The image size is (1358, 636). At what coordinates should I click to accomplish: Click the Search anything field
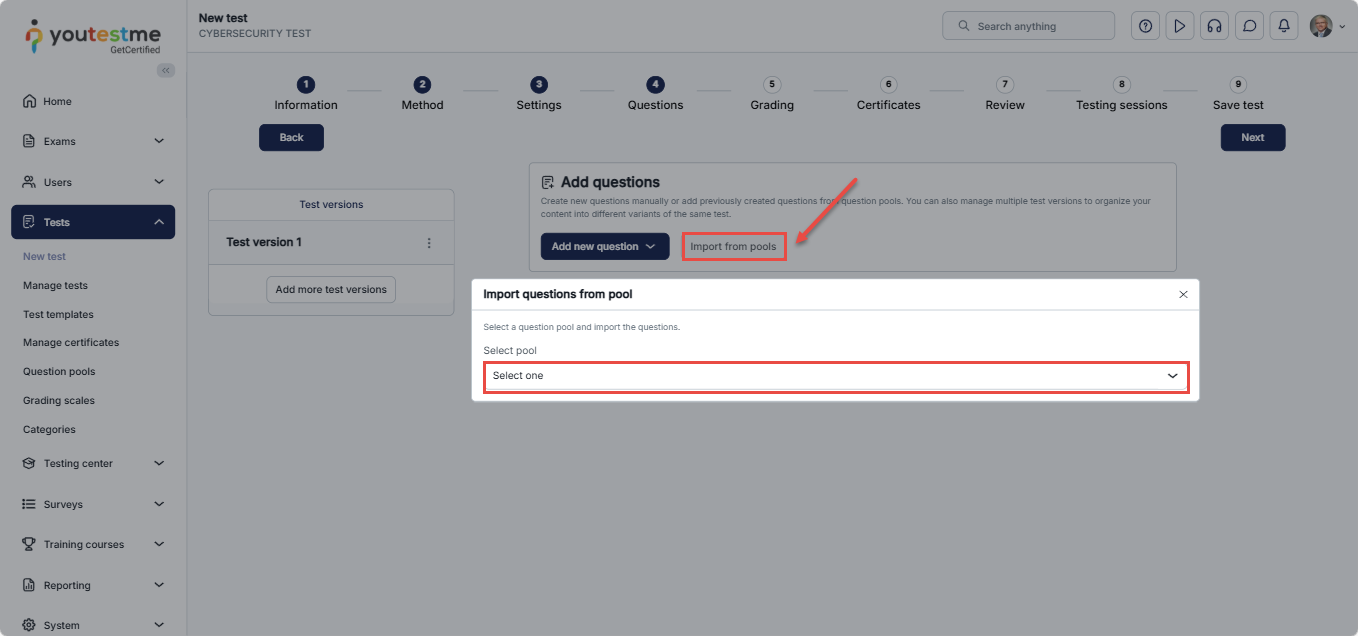(1028, 26)
